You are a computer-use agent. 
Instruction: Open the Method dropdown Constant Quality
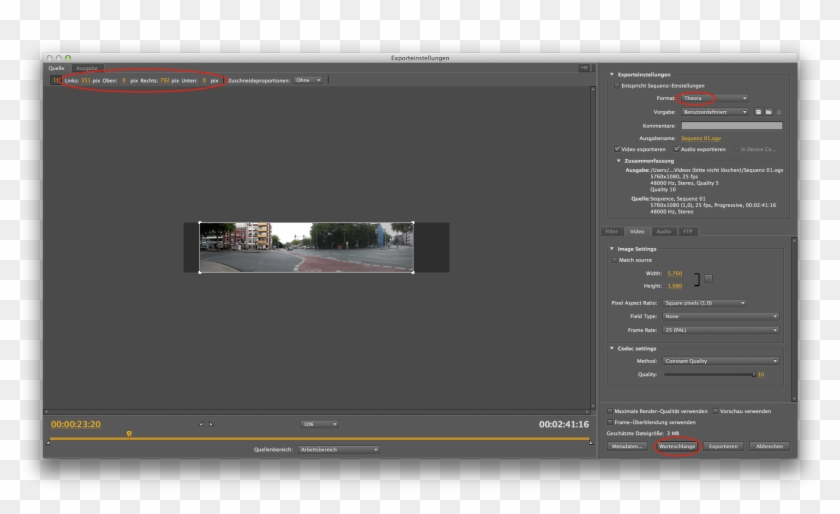721,361
